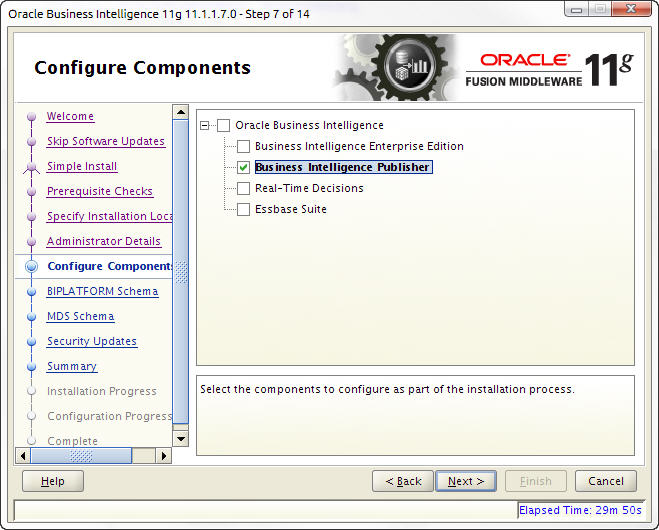Click Business Intelligence Enterprise Edition label
The height and width of the screenshot is (530, 659).
tap(359, 146)
